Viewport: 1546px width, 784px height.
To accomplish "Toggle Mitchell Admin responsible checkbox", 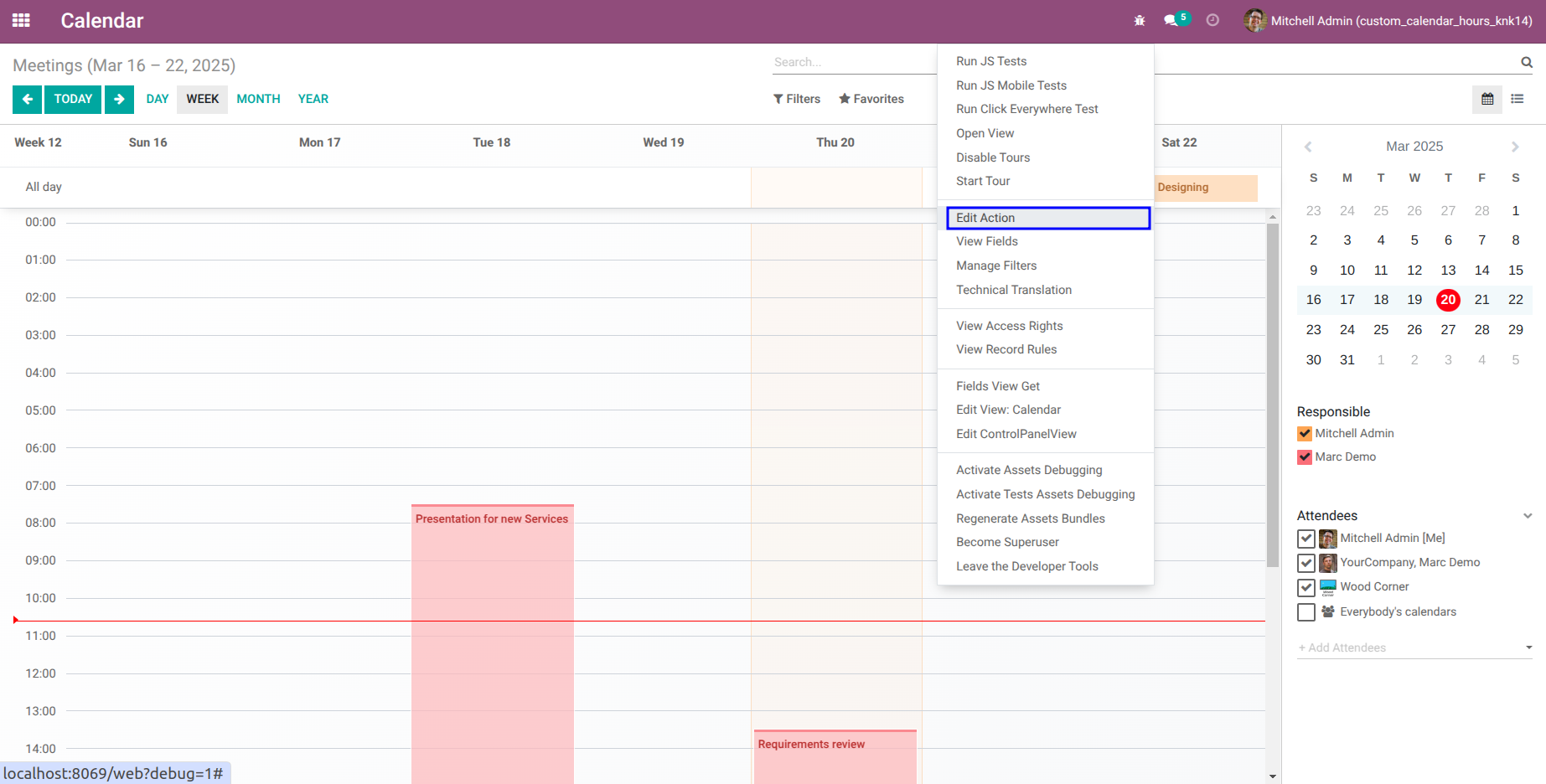I will point(1305,434).
